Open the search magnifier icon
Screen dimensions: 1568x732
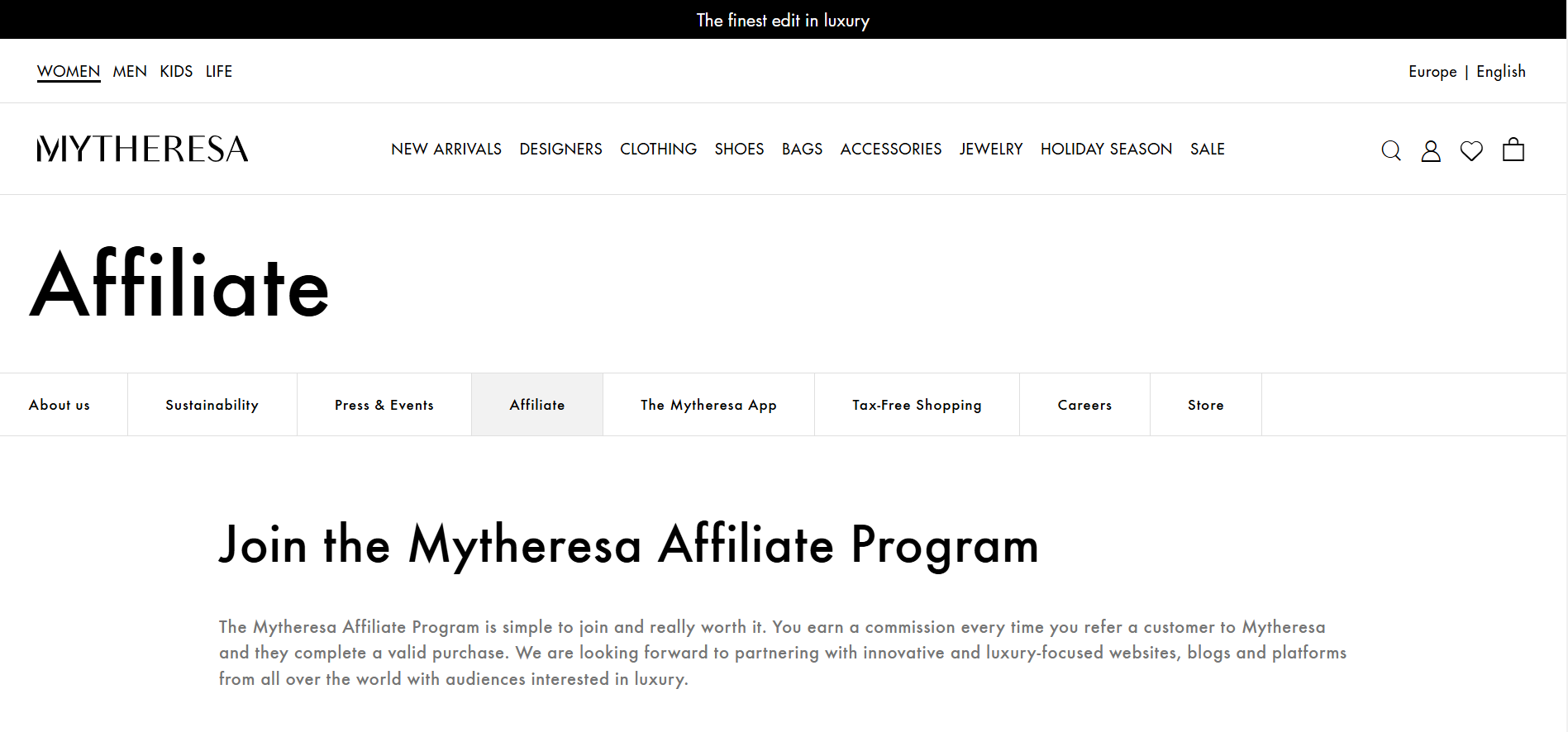tap(1391, 150)
